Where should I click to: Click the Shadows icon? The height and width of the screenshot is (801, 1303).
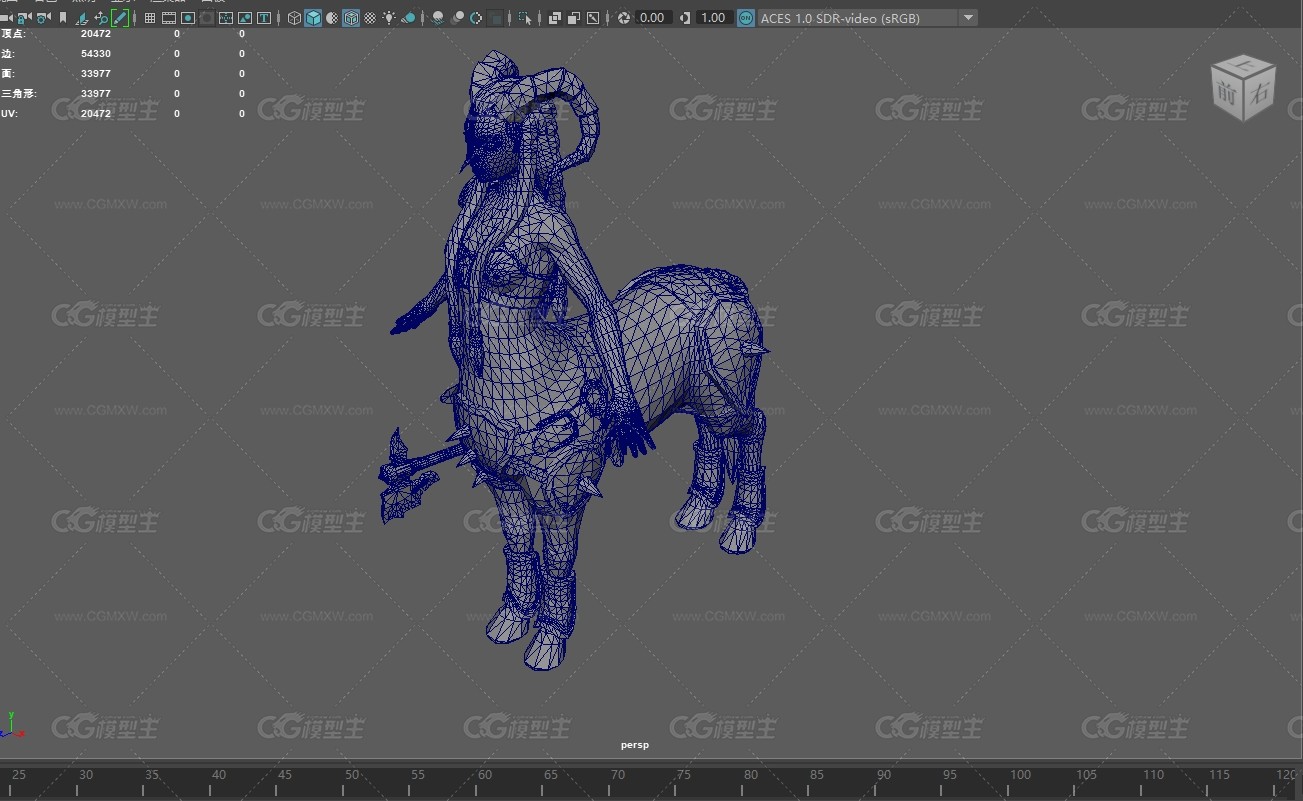pyautogui.click(x=408, y=18)
